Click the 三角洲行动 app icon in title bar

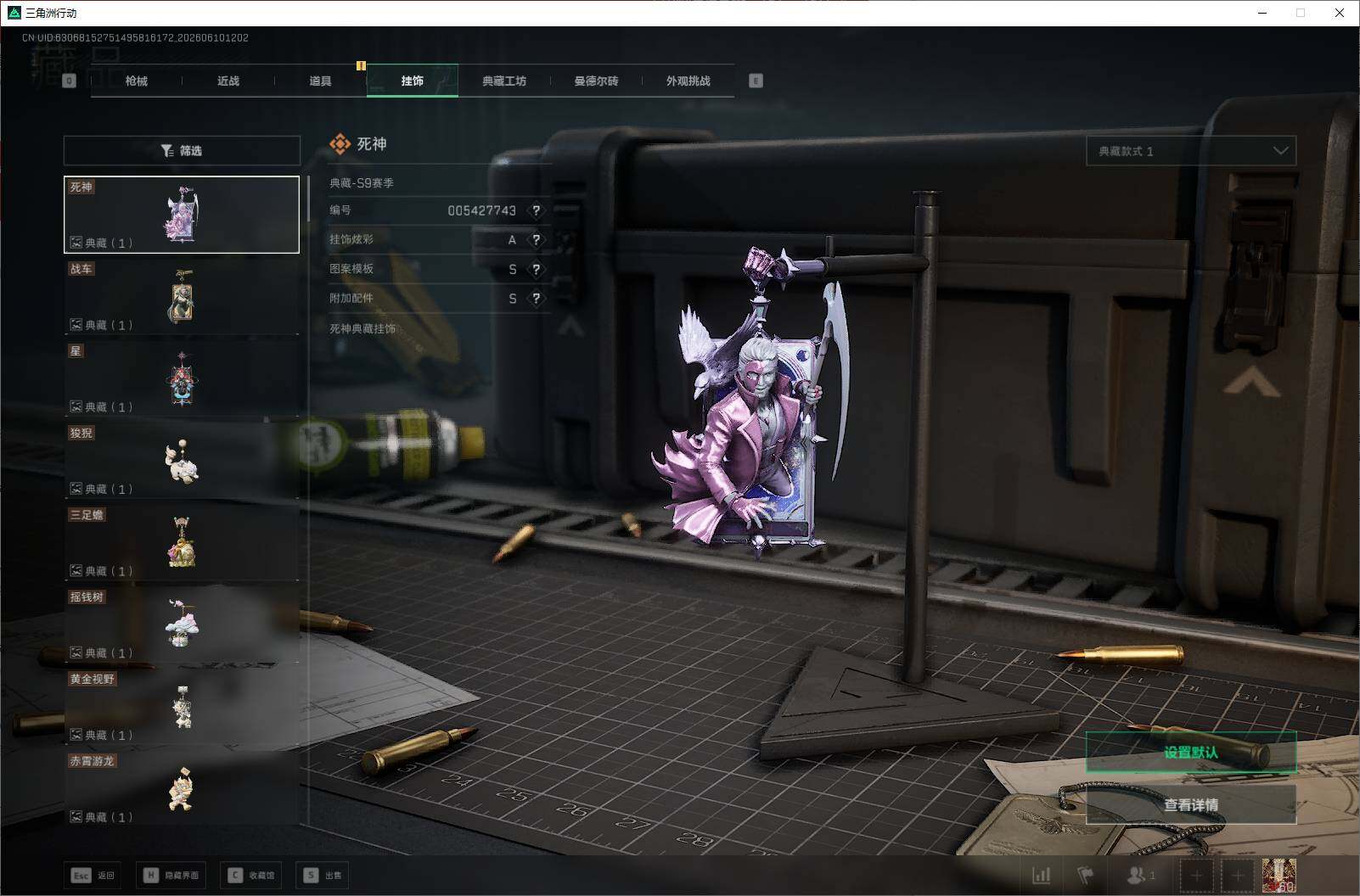point(14,13)
